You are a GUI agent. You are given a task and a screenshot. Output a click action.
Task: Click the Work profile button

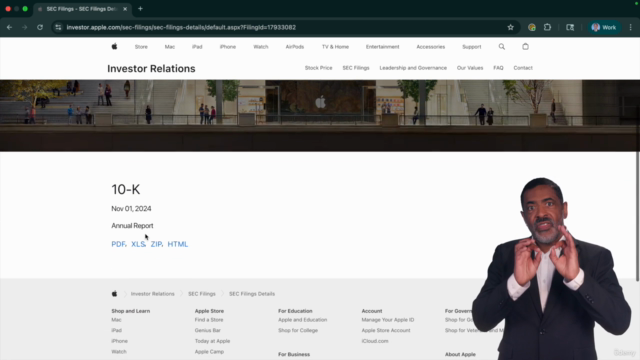(x=604, y=27)
